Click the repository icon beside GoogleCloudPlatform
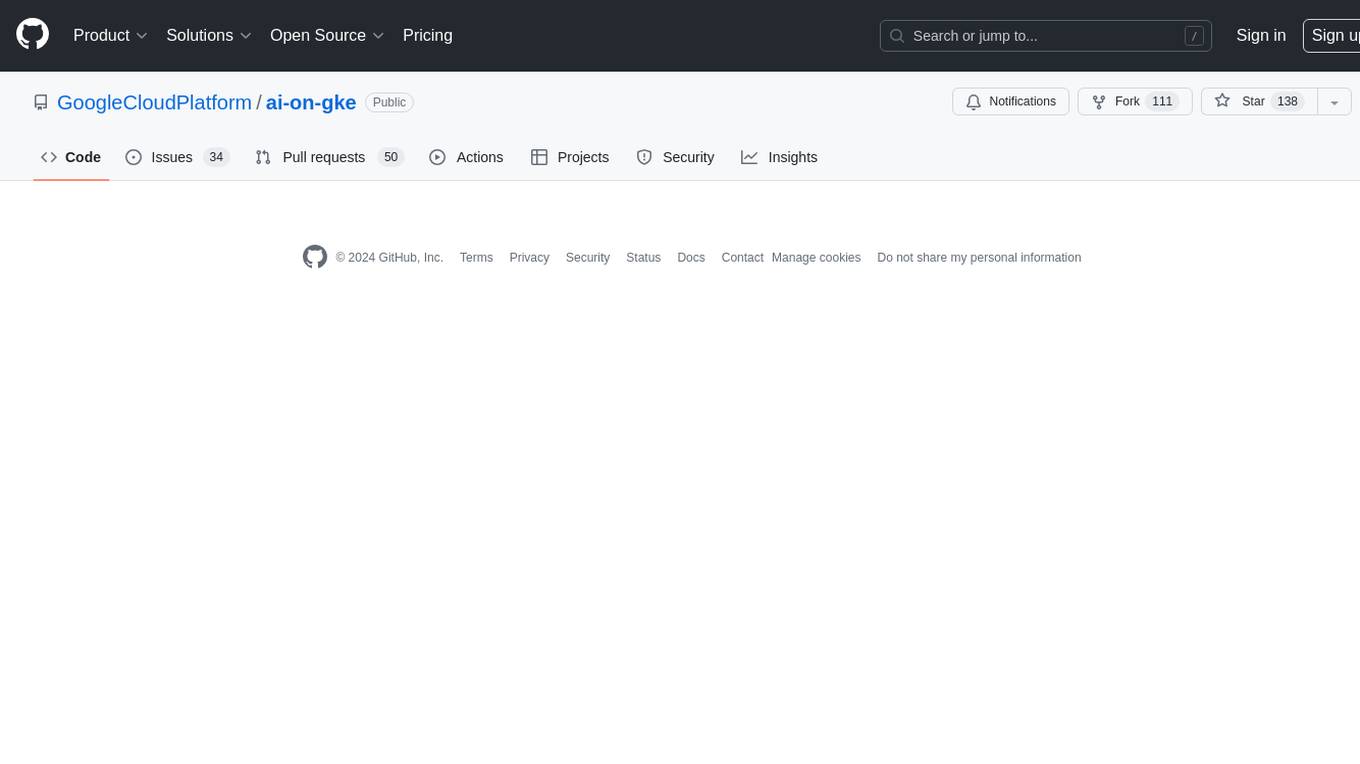Image resolution: width=1360 pixels, height=764 pixels. click(41, 102)
